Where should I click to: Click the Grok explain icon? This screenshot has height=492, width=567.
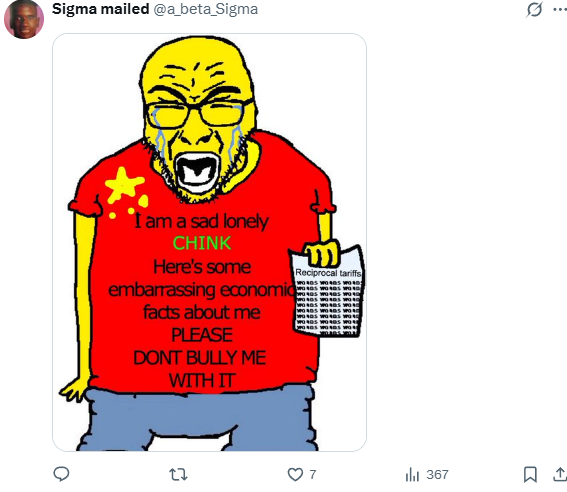(x=534, y=9)
